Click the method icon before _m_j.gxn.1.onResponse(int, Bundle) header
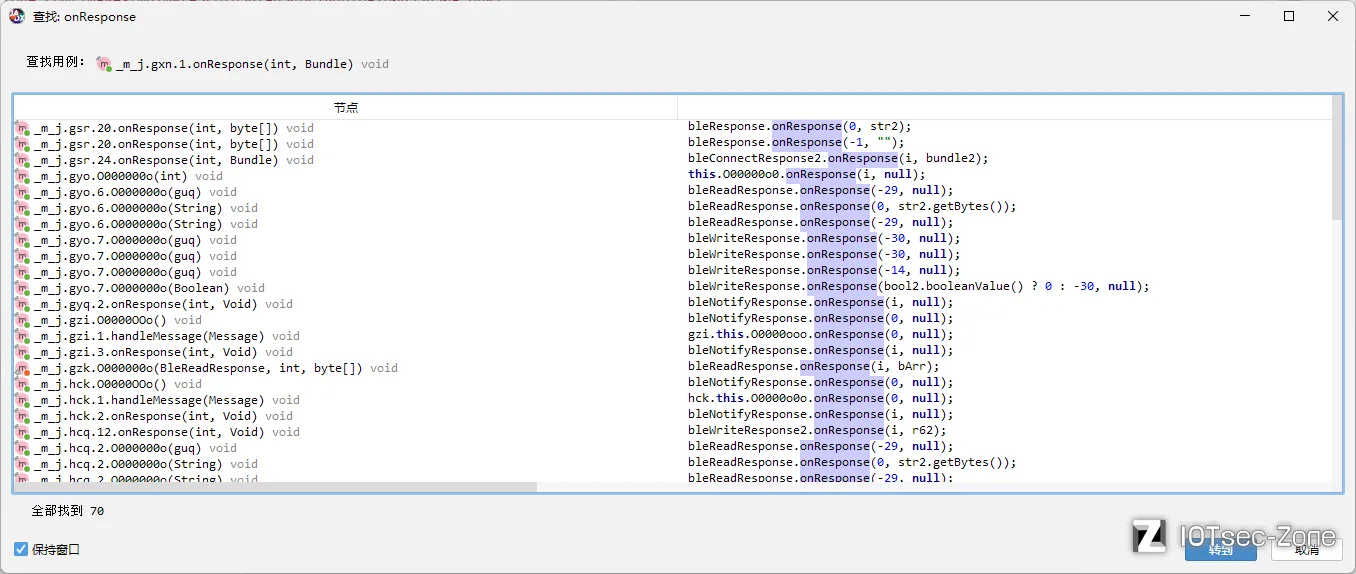 [x=104, y=64]
